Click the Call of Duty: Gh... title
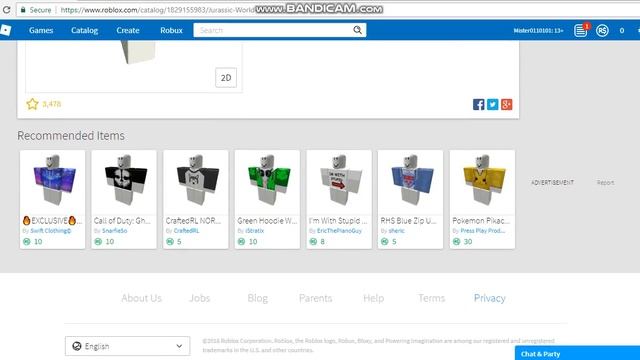The height and width of the screenshot is (360, 640). [122, 221]
